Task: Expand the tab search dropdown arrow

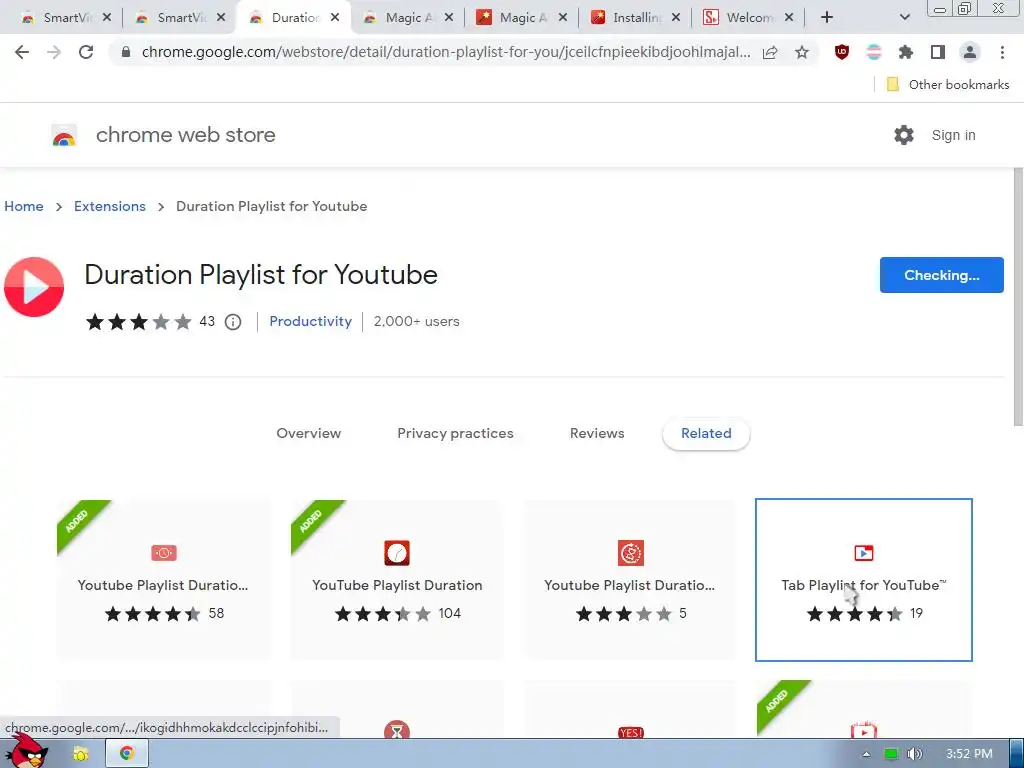Action: tap(904, 17)
